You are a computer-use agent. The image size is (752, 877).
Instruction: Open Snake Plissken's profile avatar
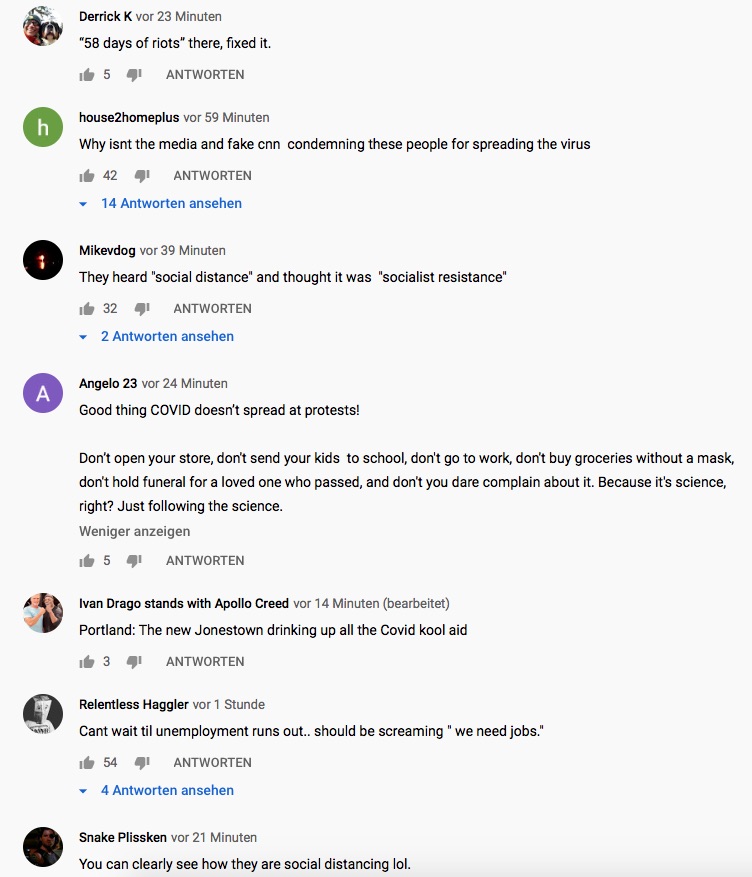tap(43, 847)
